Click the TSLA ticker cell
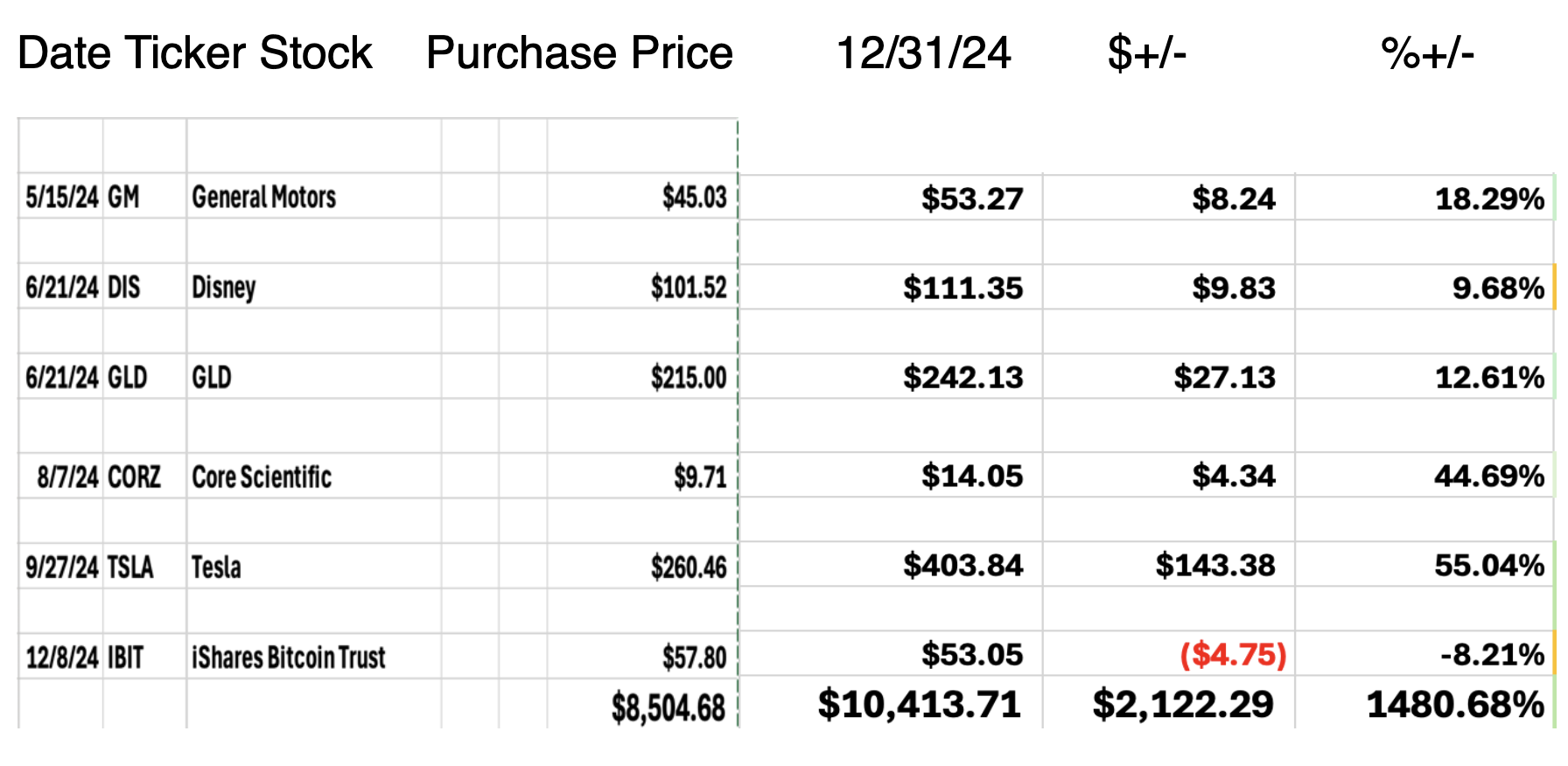 pyautogui.click(x=130, y=568)
